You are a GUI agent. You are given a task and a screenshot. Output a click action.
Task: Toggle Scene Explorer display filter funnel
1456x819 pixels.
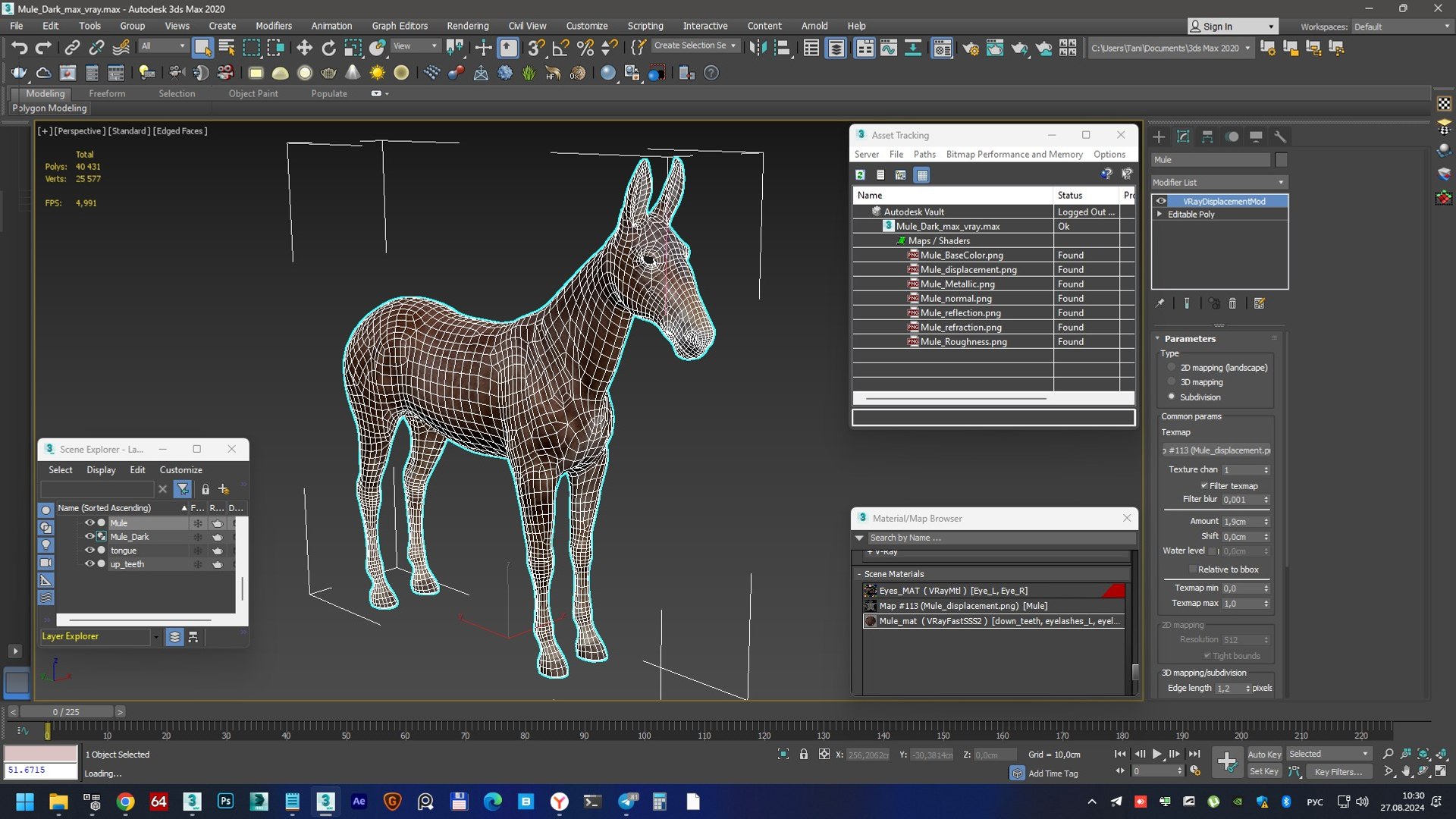[x=183, y=489]
